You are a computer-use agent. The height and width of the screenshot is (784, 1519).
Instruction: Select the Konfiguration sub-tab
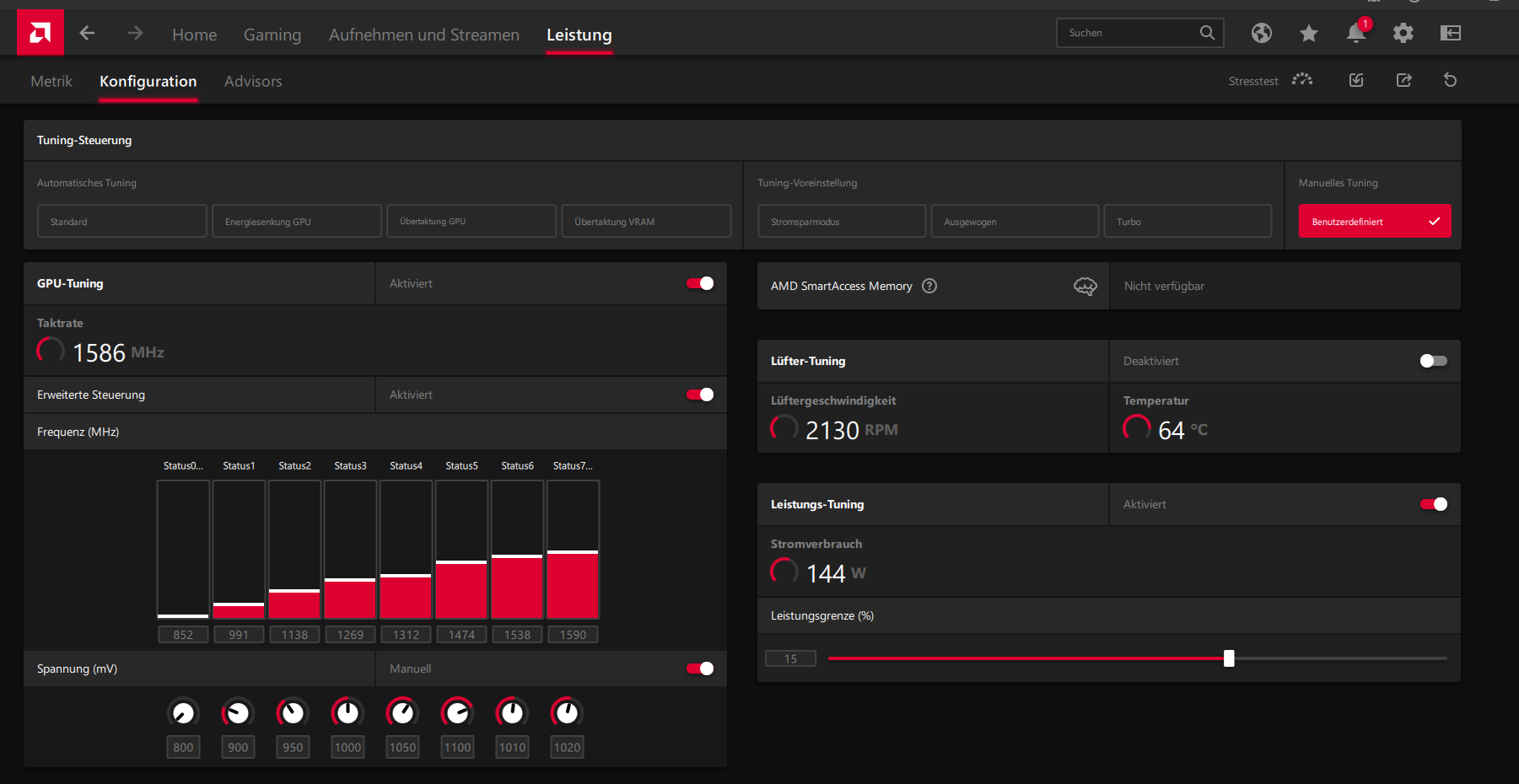148,81
